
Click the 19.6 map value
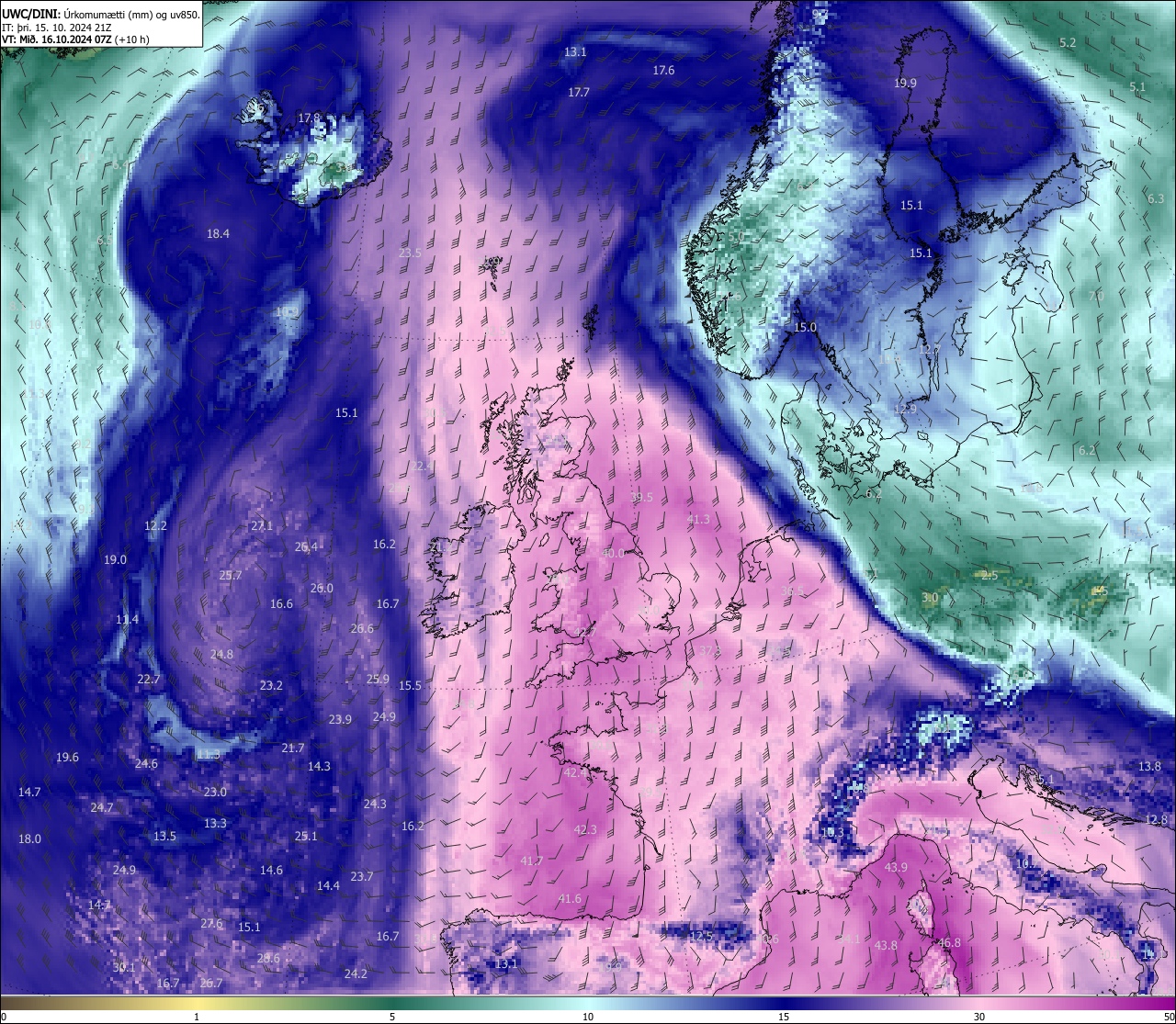67,757
